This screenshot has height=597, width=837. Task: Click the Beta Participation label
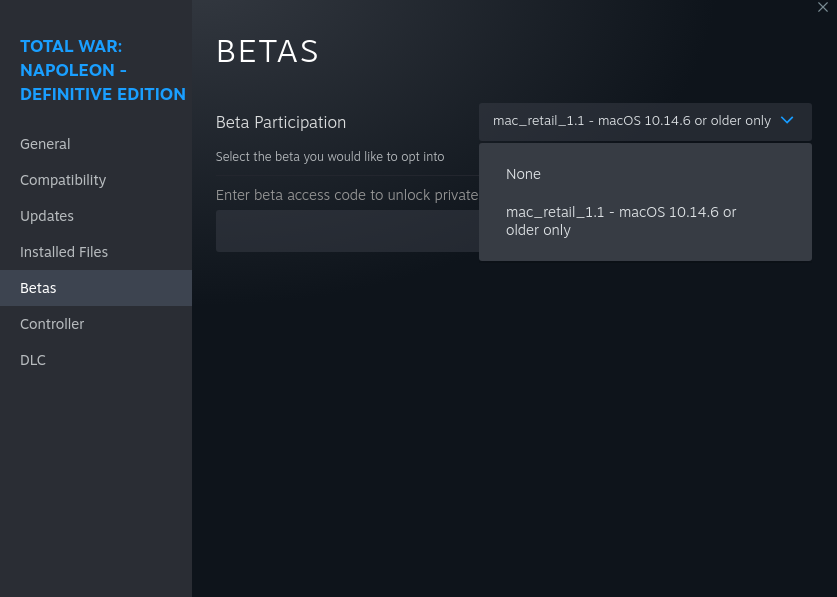(x=281, y=122)
